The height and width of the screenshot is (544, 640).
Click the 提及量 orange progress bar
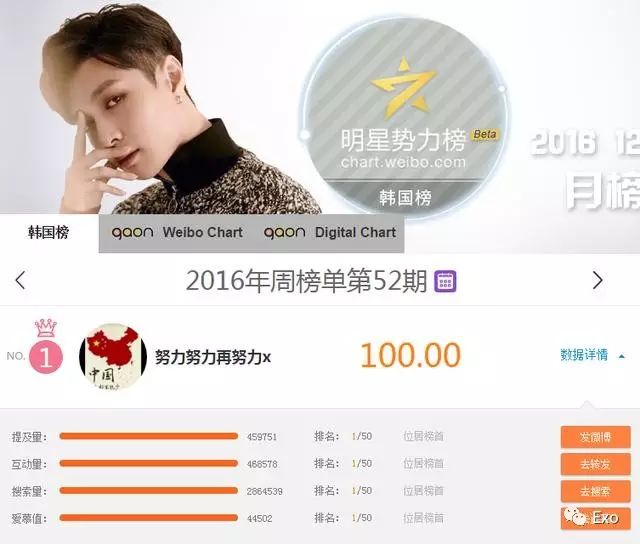pos(149,436)
